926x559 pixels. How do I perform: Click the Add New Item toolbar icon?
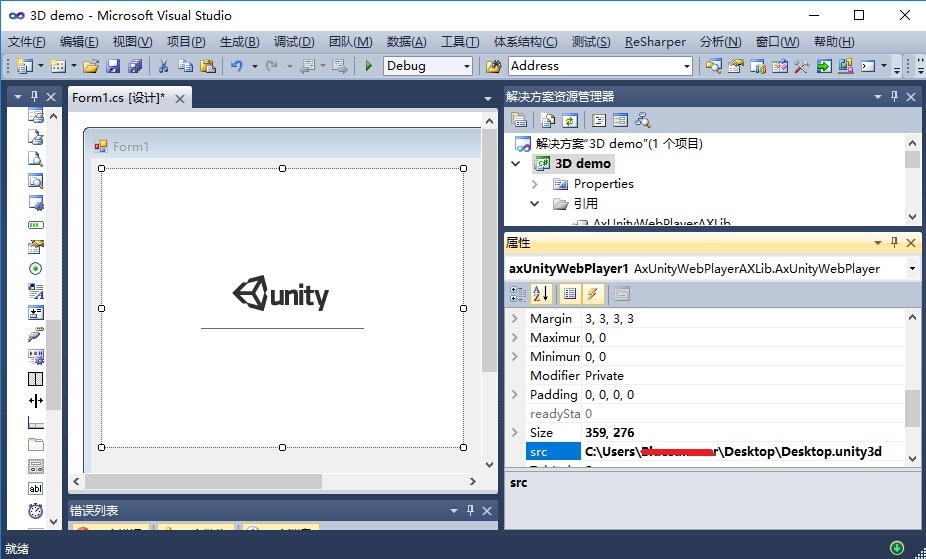57,66
